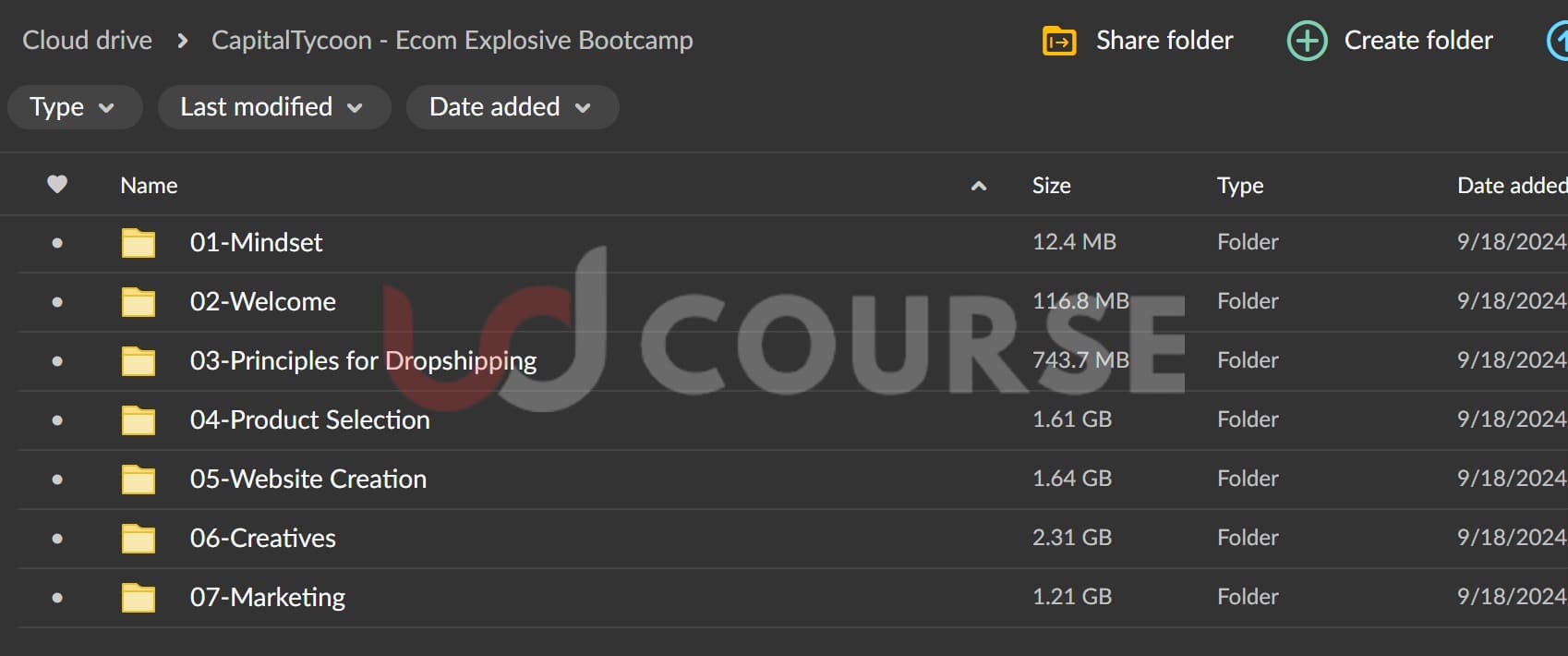Click the favorites heart icon in header
Image resolution: width=1568 pixels, height=656 pixels.
(x=57, y=185)
